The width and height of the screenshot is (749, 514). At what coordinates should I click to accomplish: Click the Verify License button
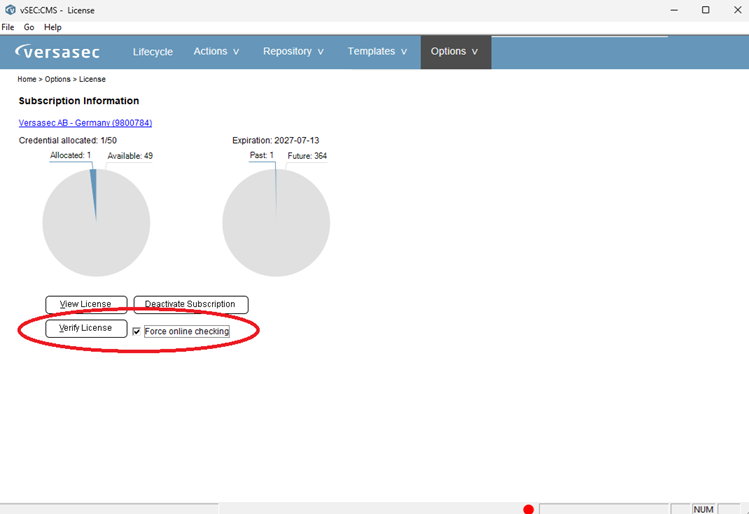86,328
